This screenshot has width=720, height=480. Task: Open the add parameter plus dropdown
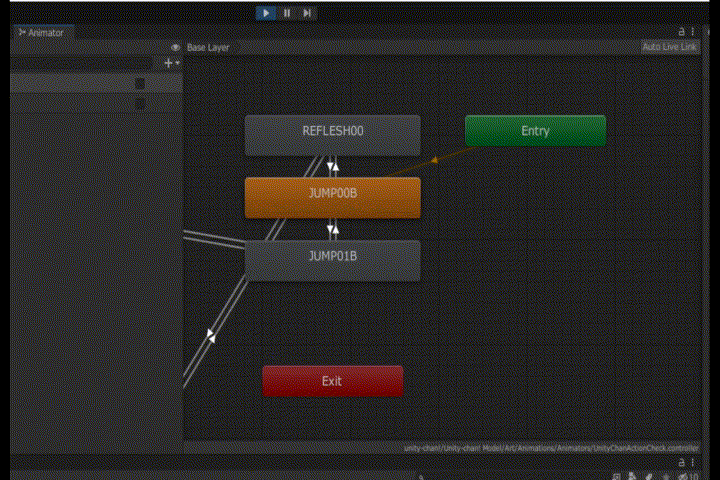coord(171,63)
